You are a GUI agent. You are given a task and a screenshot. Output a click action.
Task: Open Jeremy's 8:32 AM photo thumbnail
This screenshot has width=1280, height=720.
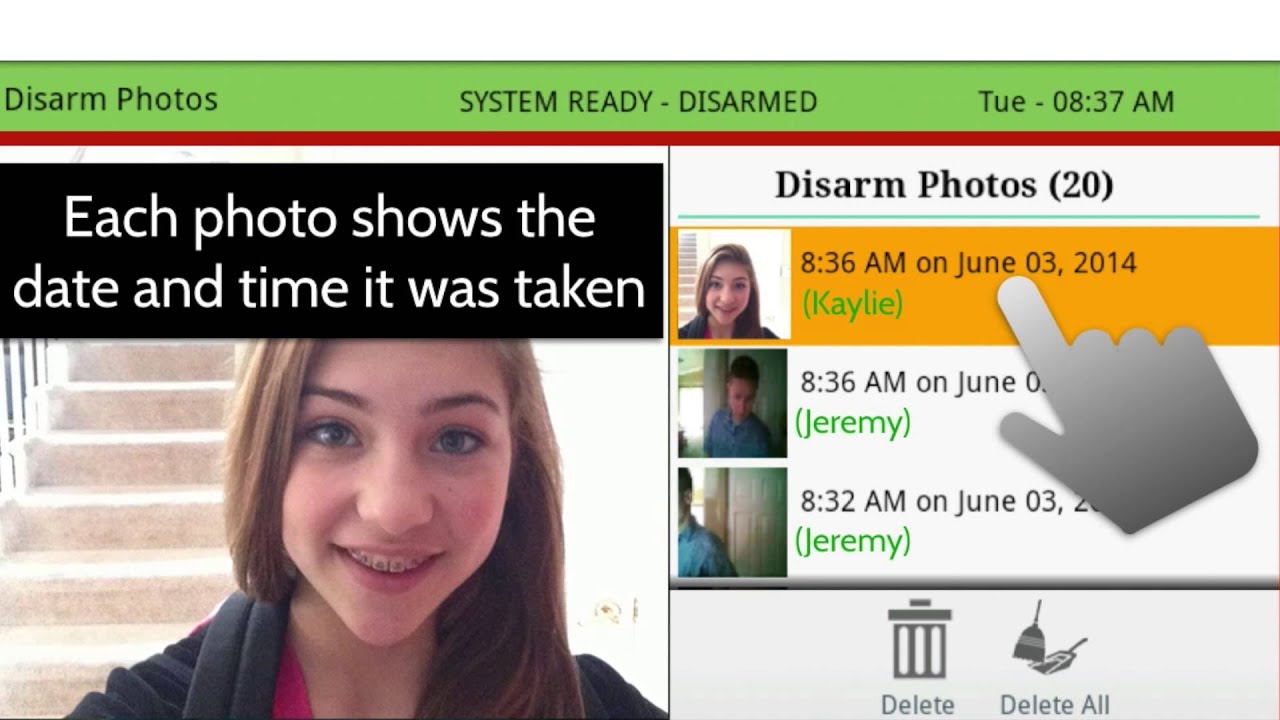[733, 522]
